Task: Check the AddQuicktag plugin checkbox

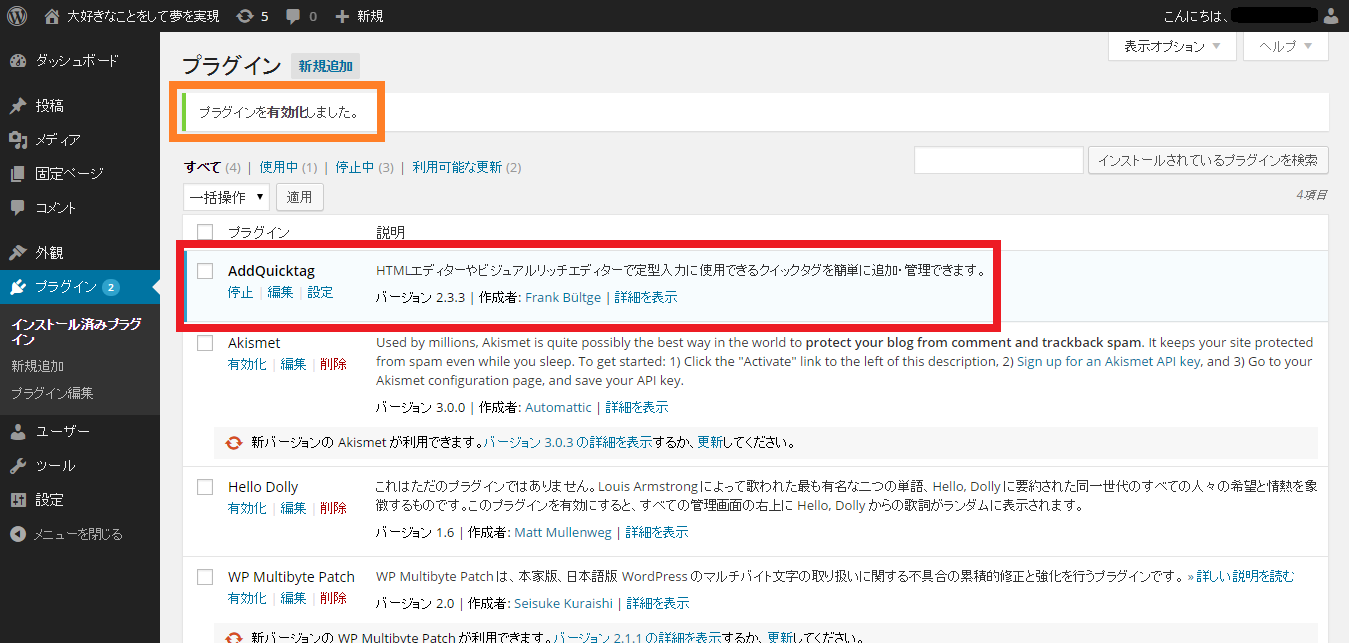Action: 205,271
